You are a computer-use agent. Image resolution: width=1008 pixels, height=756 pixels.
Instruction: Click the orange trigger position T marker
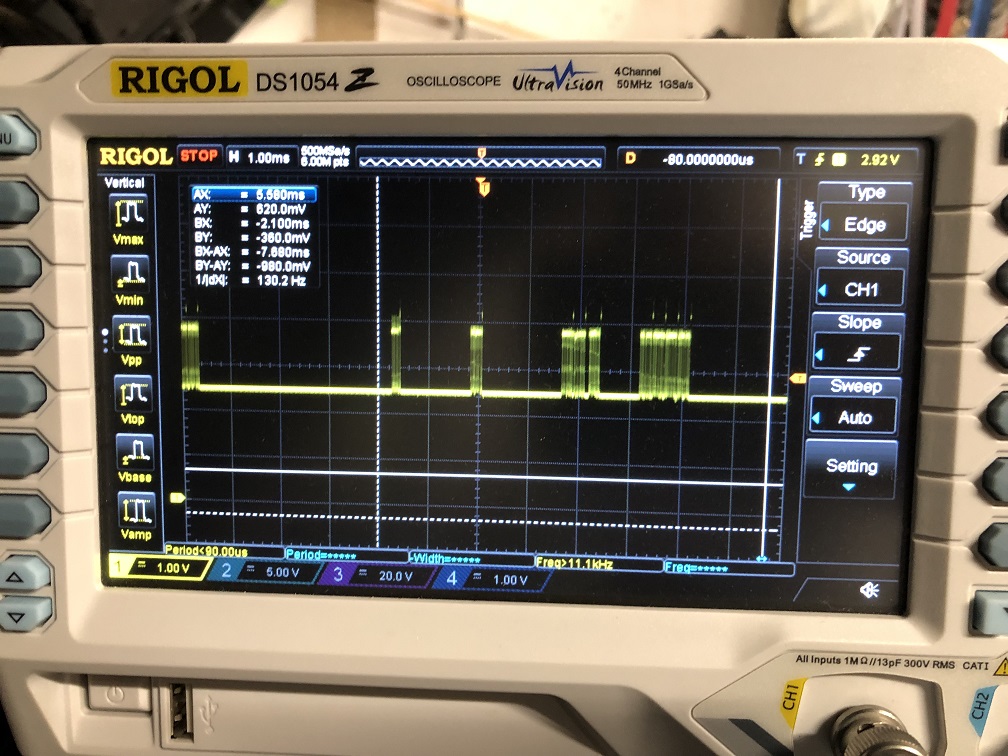click(x=483, y=187)
